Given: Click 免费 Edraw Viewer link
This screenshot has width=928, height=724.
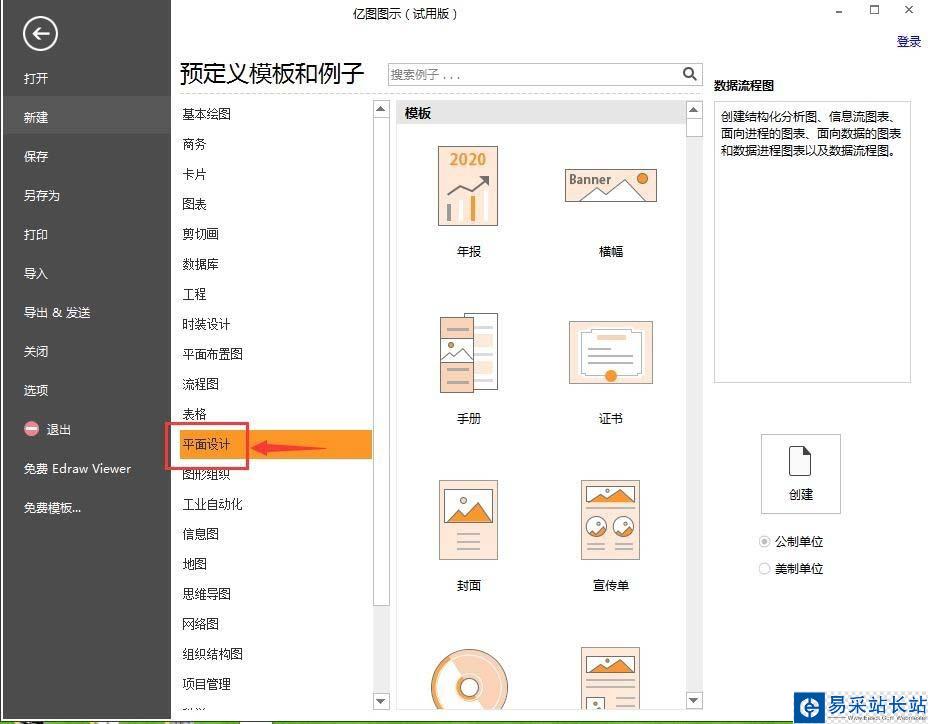Looking at the screenshot, I should coord(77,468).
